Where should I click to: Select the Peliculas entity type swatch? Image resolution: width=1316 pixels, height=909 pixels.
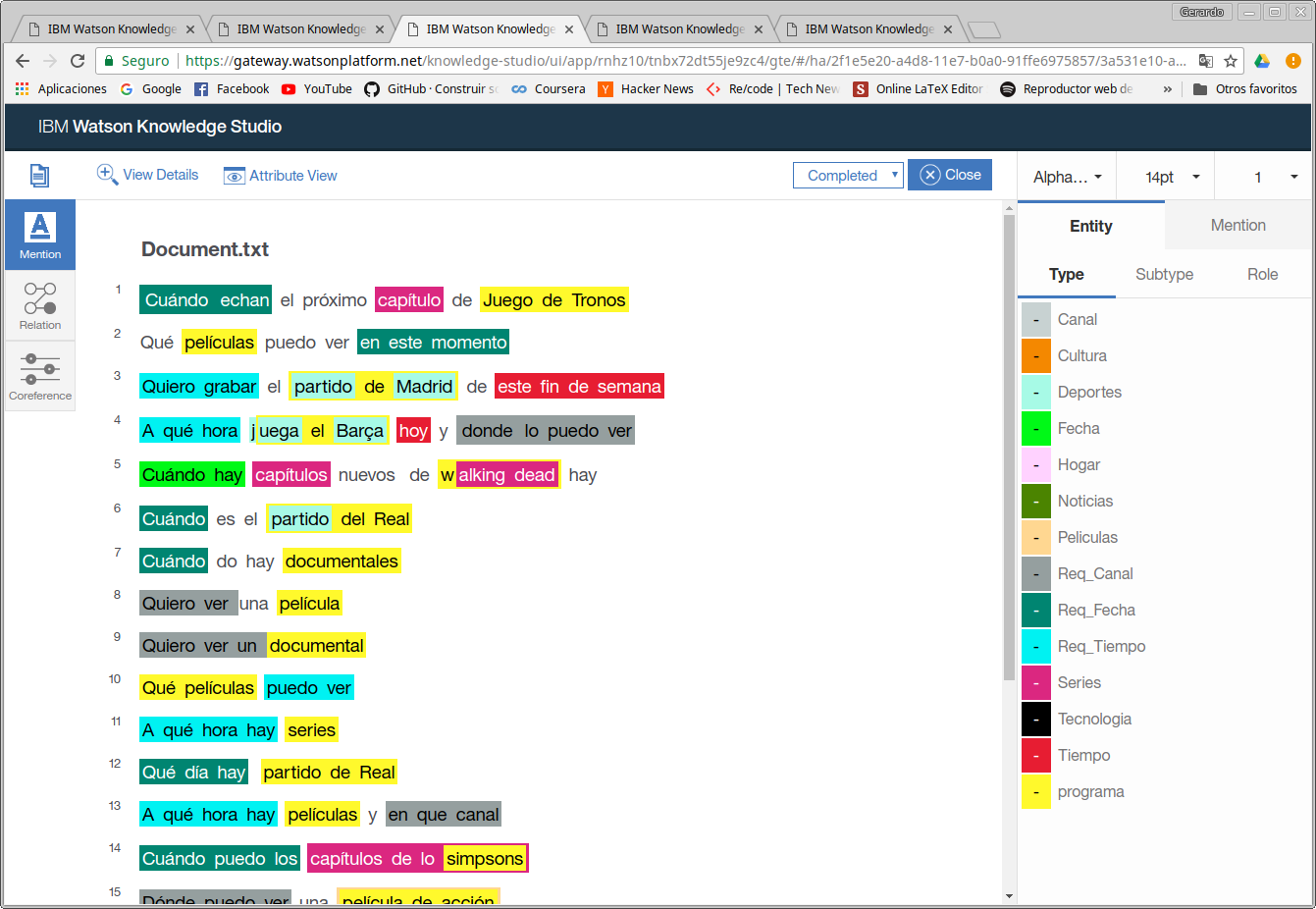(x=1036, y=537)
